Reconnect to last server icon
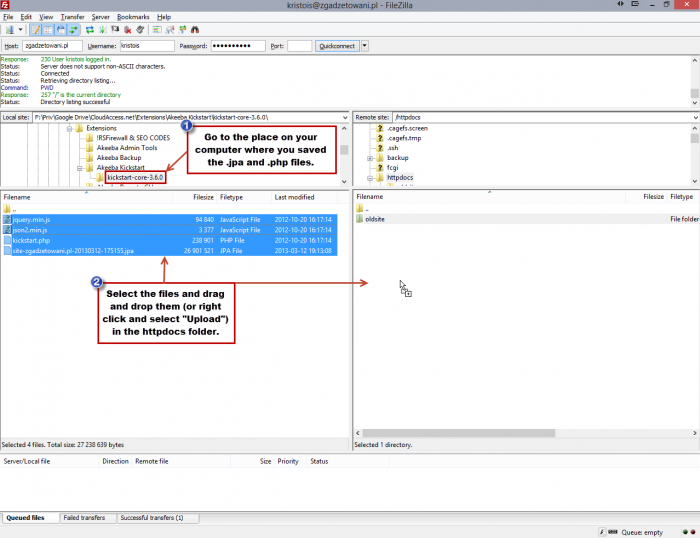 pos(140,30)
